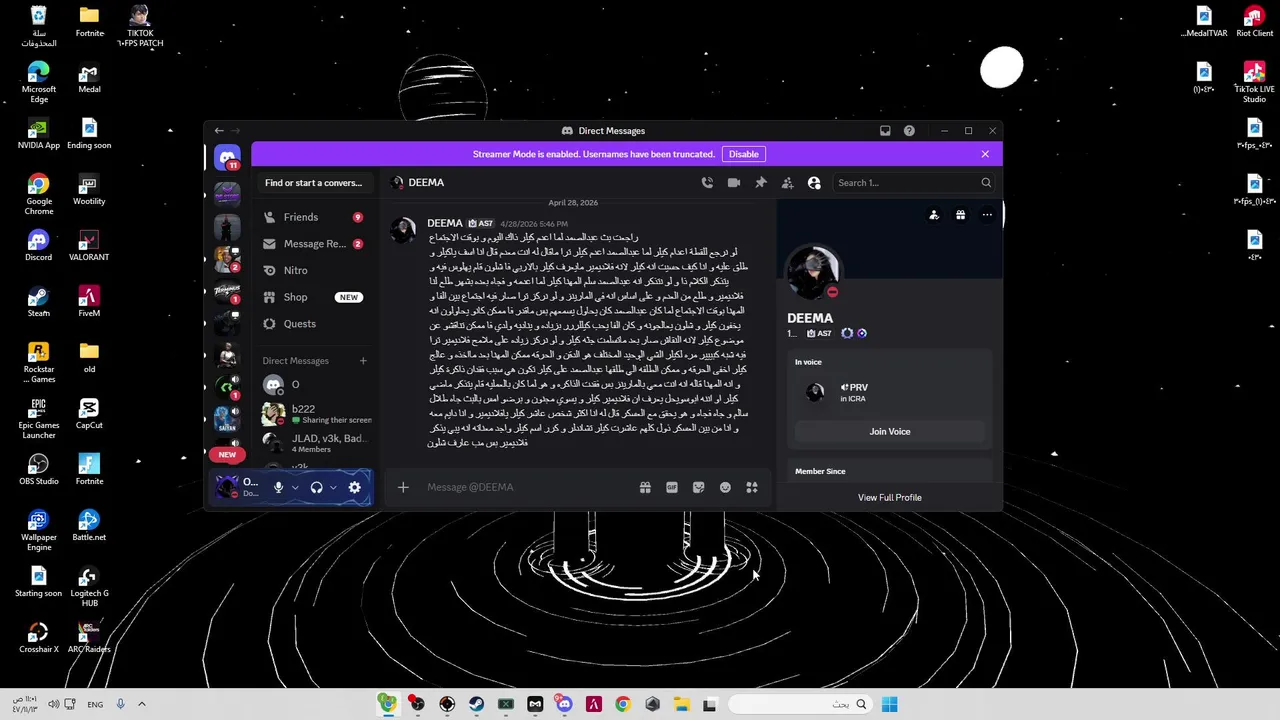Image resolution: width=1280 pixels, height=720 pixels.
Task: Start a voice call with DEEMA
Action: 707,183
